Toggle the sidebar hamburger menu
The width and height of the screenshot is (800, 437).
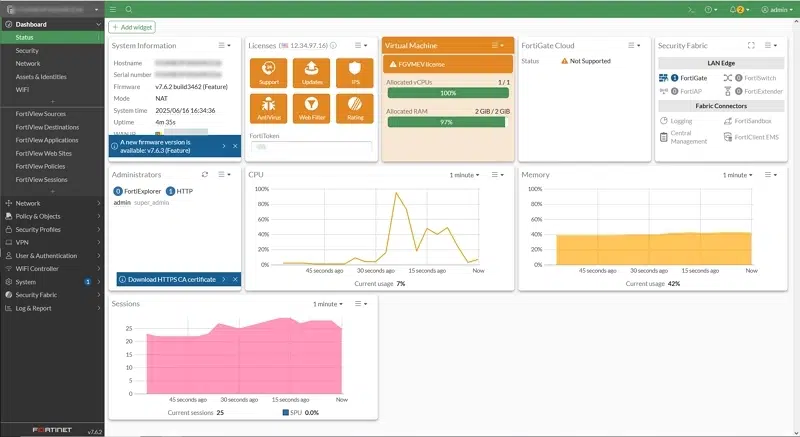pos(113,9)
